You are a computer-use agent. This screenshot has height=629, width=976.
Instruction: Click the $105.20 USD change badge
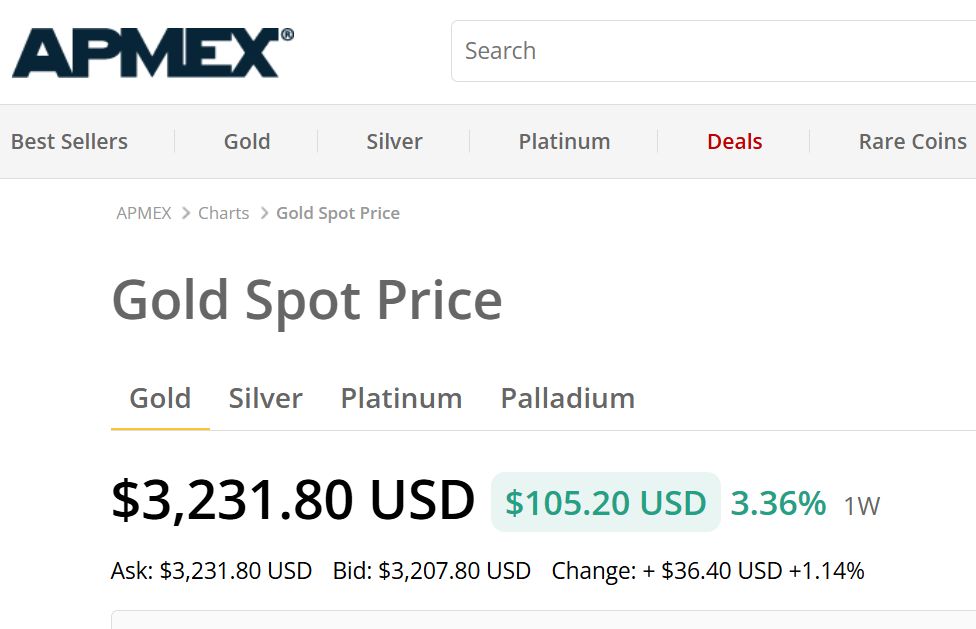(x=606, y=503)
